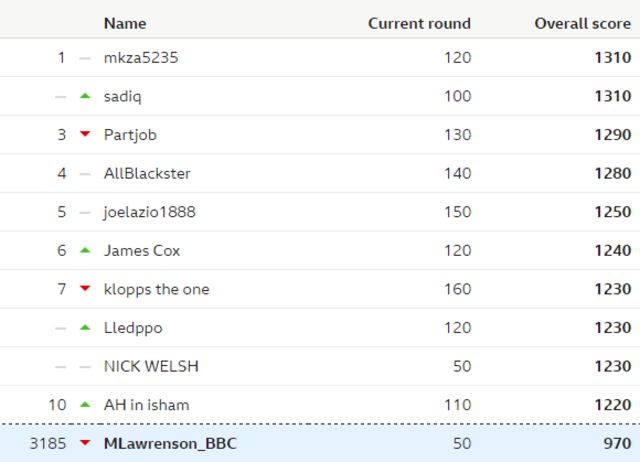This screenshot has width=640, height=462.
Task: Click rank number 3185
Action: coord(48,443)
